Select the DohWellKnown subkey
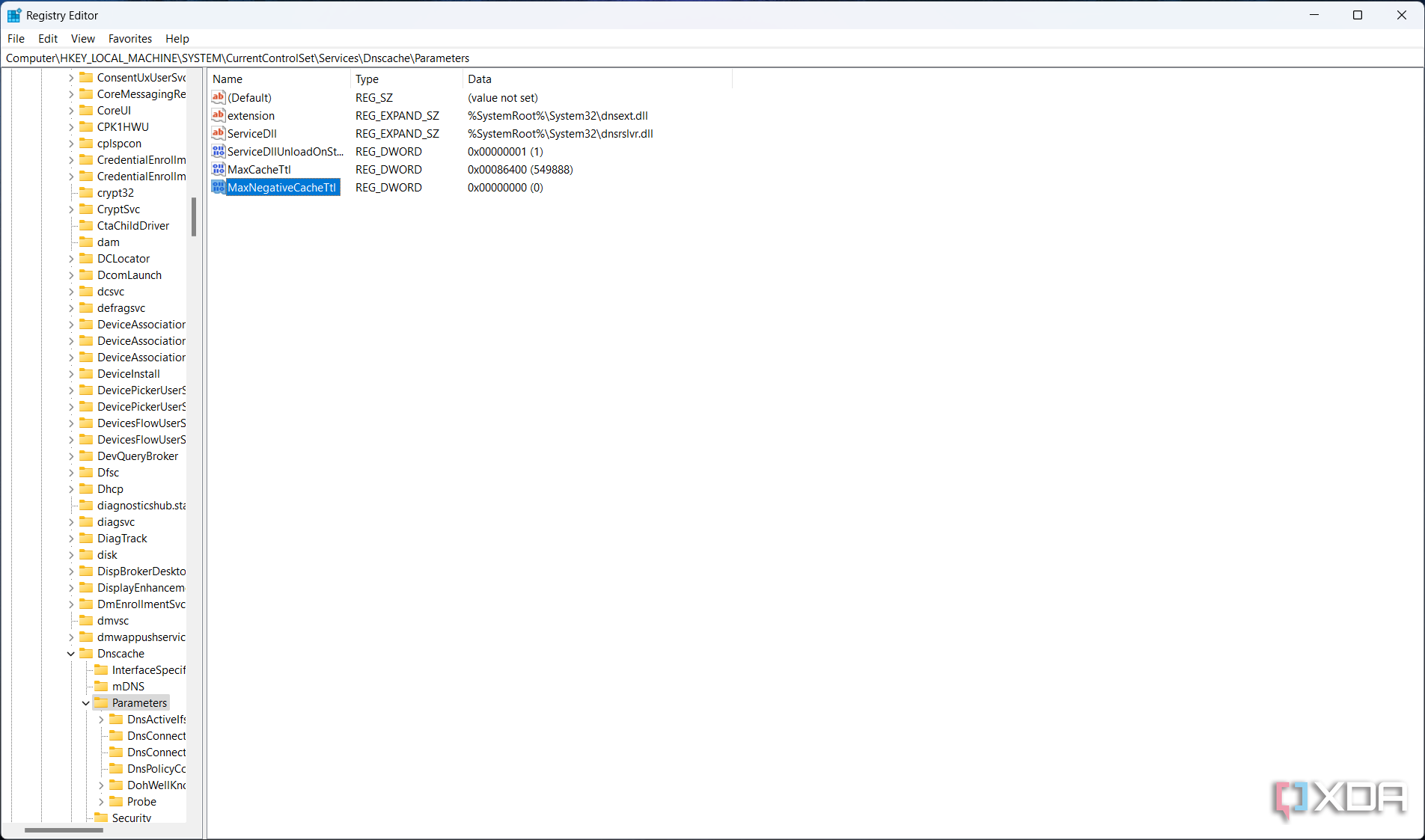The image size is (1425, 840). point(156,785)
